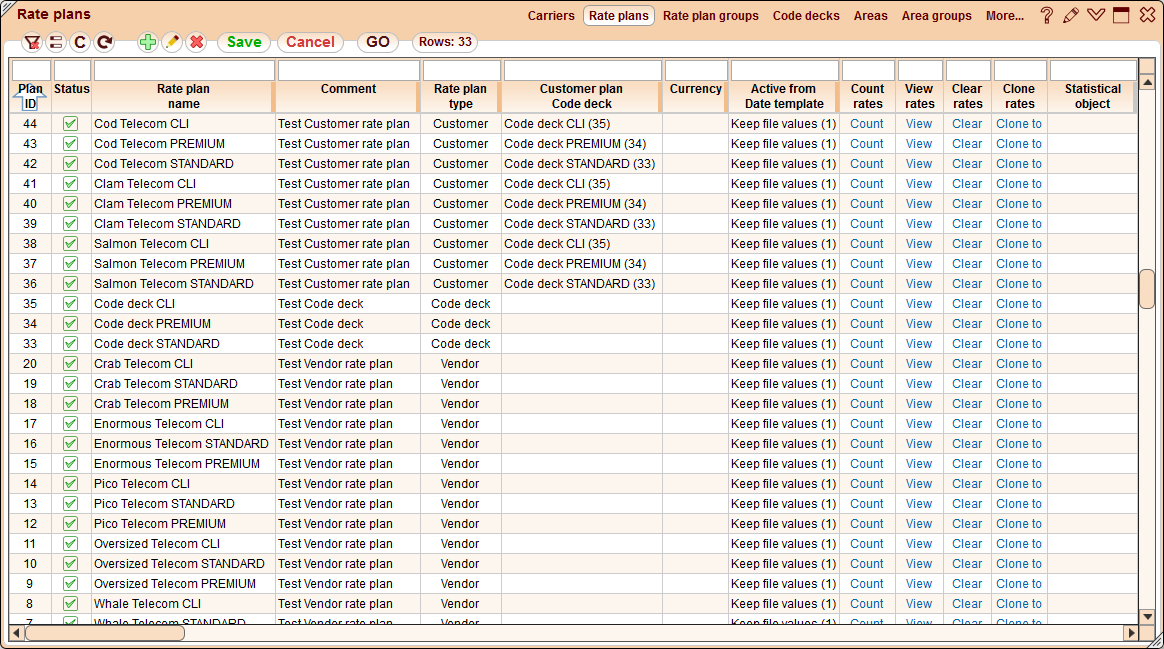Disable status for Whale Telecom CLI
1164x649 pixels.
(70, 603)
